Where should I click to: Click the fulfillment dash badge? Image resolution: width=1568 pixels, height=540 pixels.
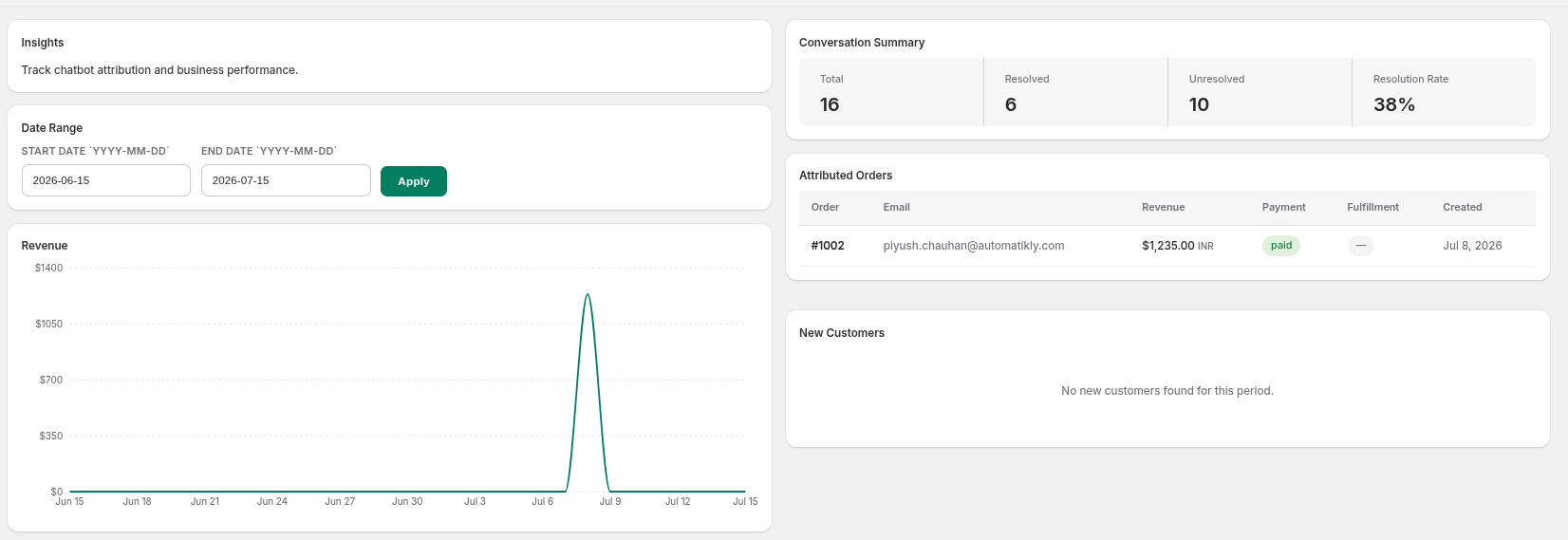coord(1360,246)
